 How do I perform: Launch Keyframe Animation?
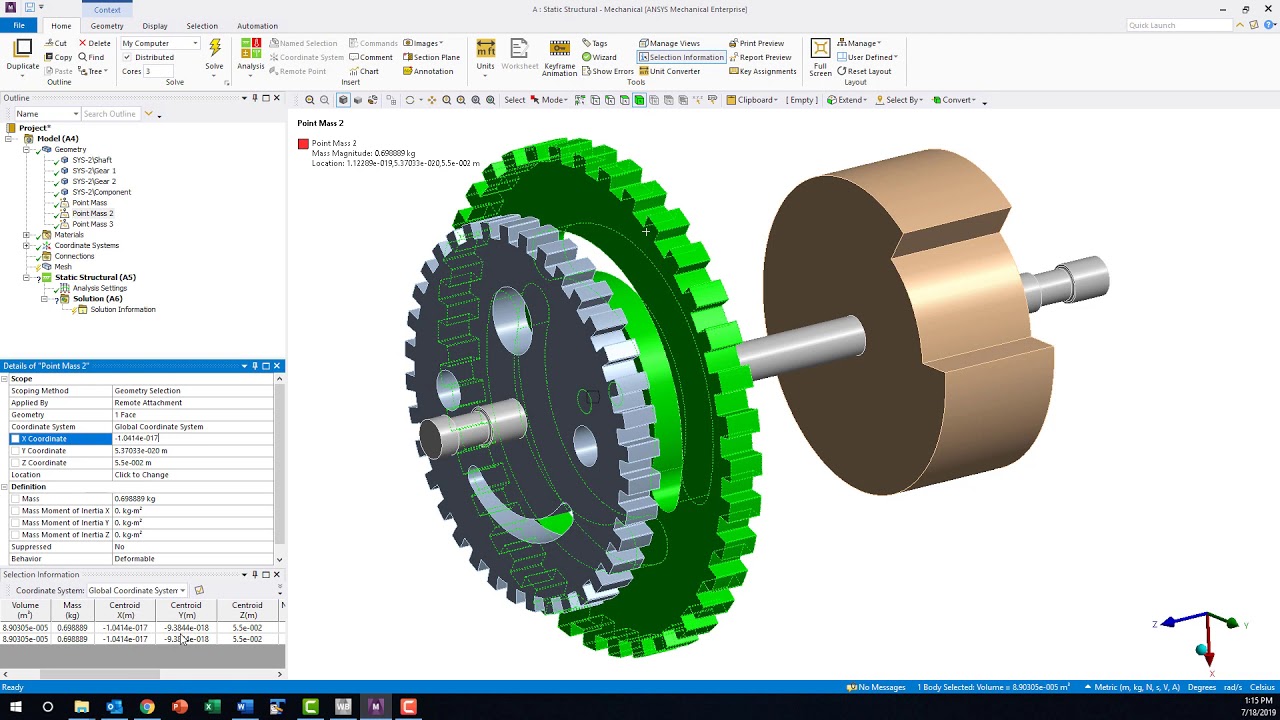click(560, 58)
